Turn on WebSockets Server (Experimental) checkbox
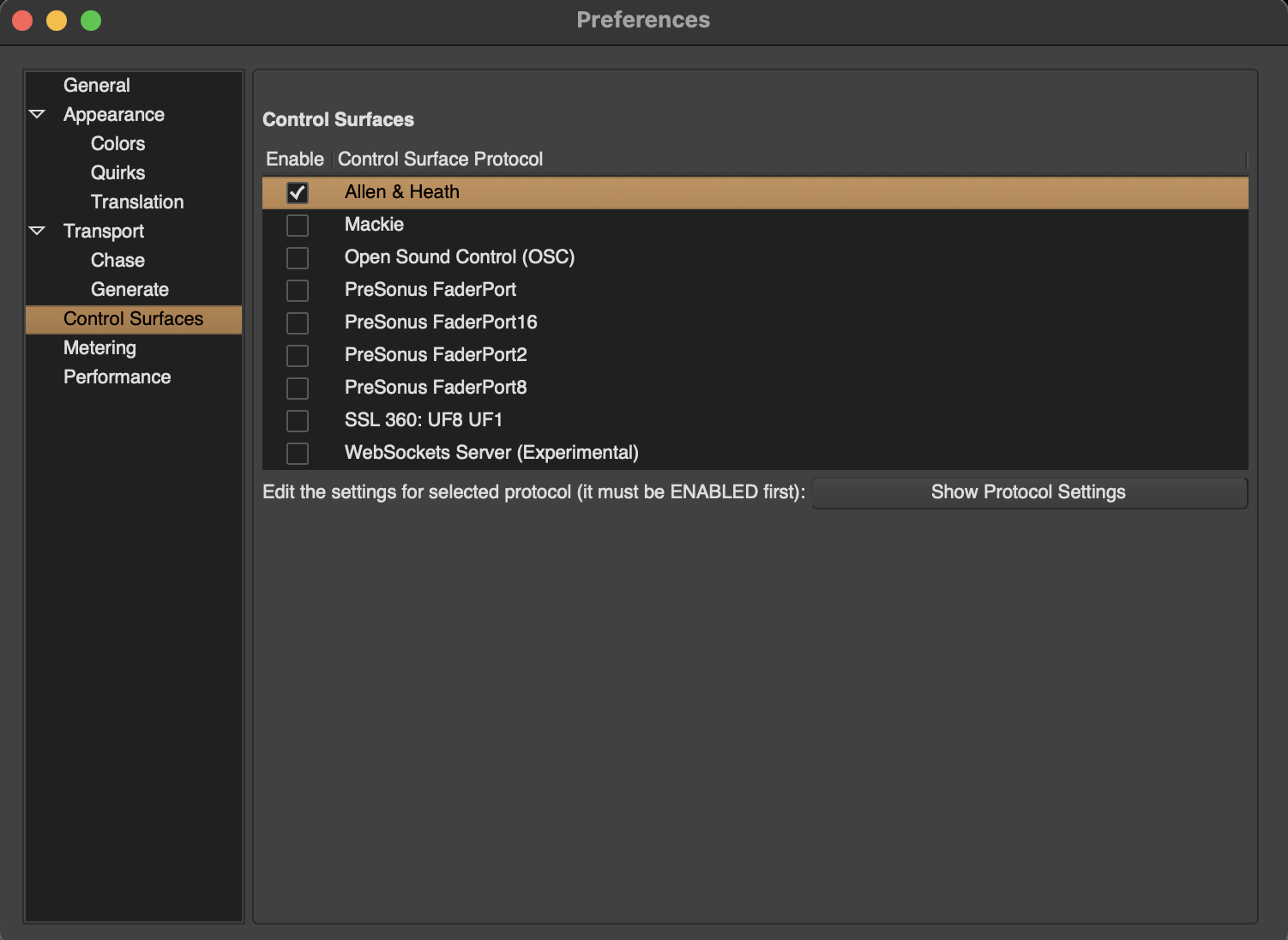Image resolution: width=1288 pixels, height=940 pixels. [298, 454]
